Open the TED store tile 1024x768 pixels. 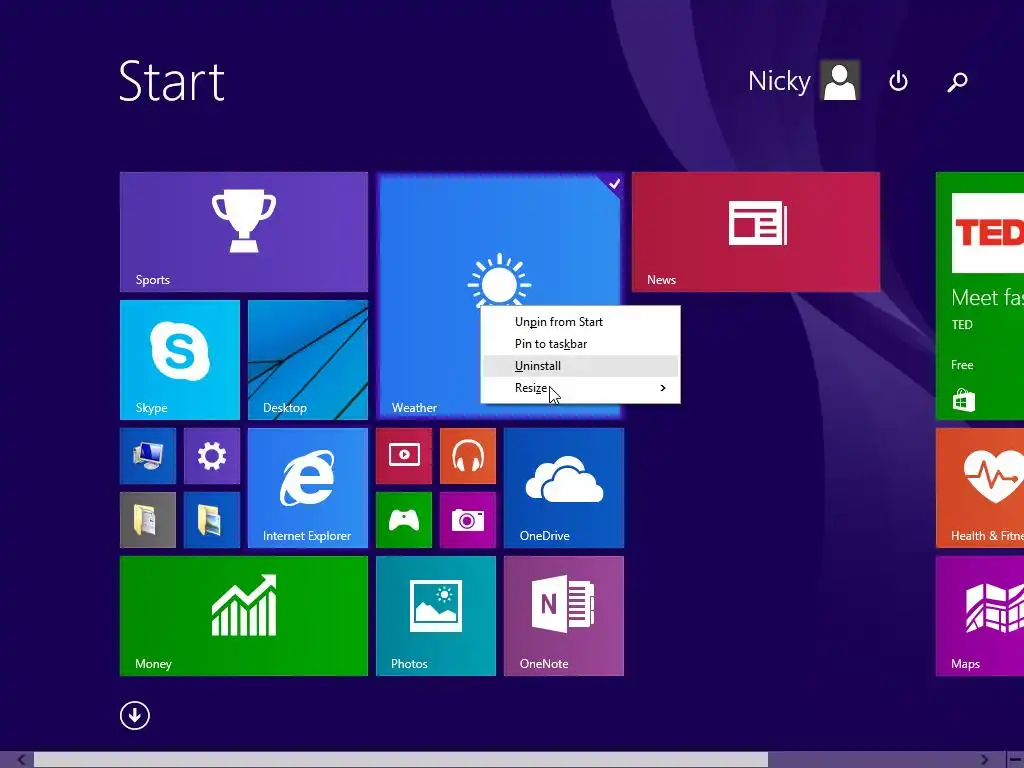click(980, 296)
